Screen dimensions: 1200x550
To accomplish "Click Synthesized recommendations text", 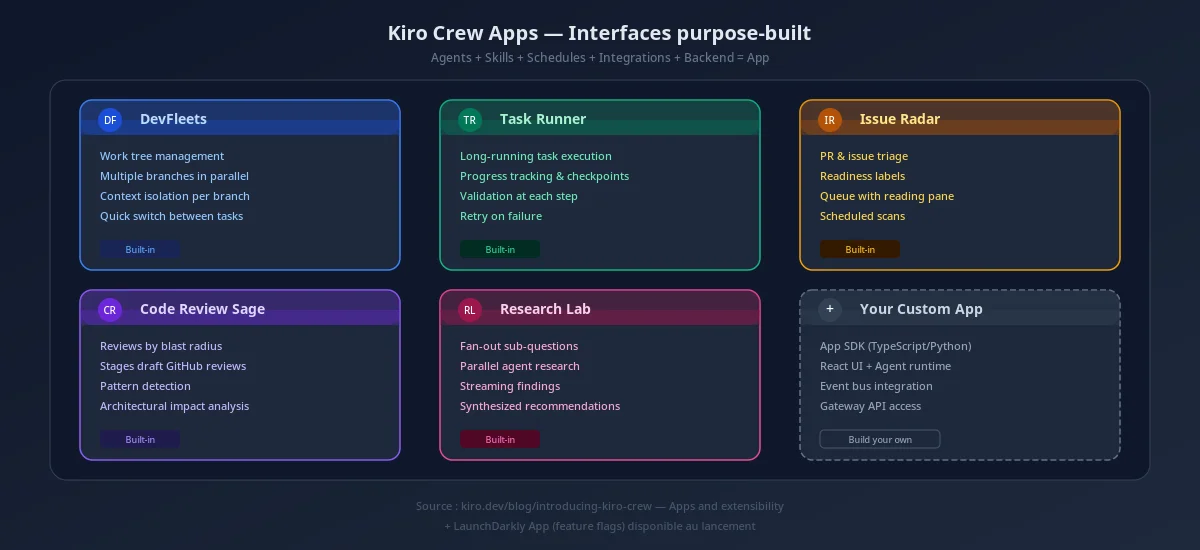I will point(540,406).
